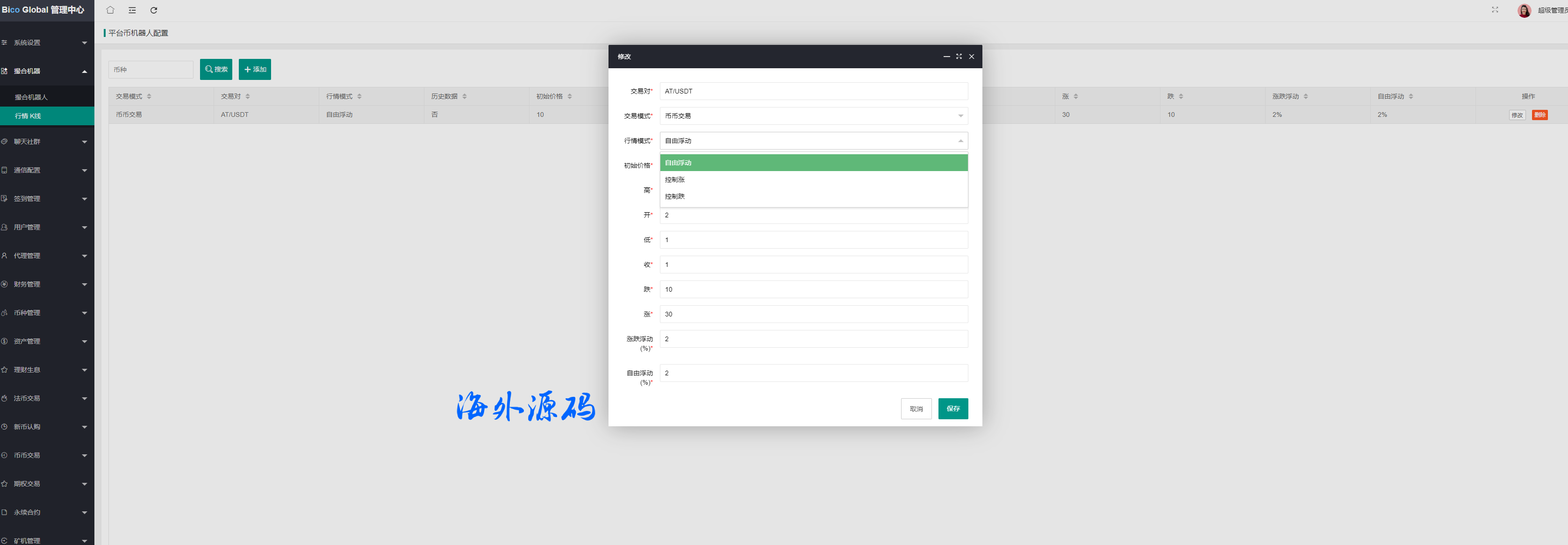The height and width of the screenshot is (545, 1568).
Task: Click the fullscreen icon near avatar
Action: tap(1494, 10)
